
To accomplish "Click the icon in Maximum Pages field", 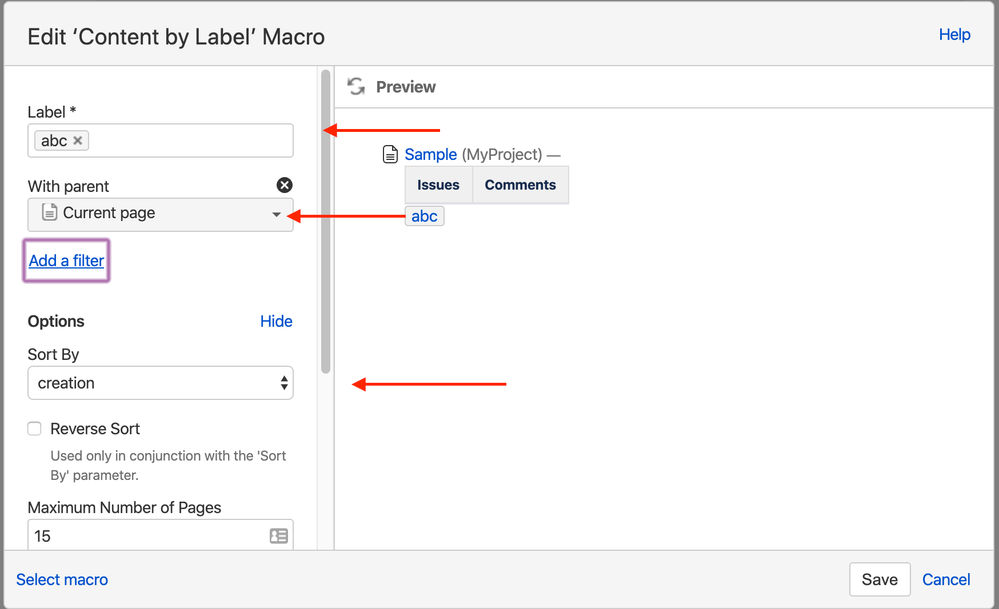I will tap(279, 536).
